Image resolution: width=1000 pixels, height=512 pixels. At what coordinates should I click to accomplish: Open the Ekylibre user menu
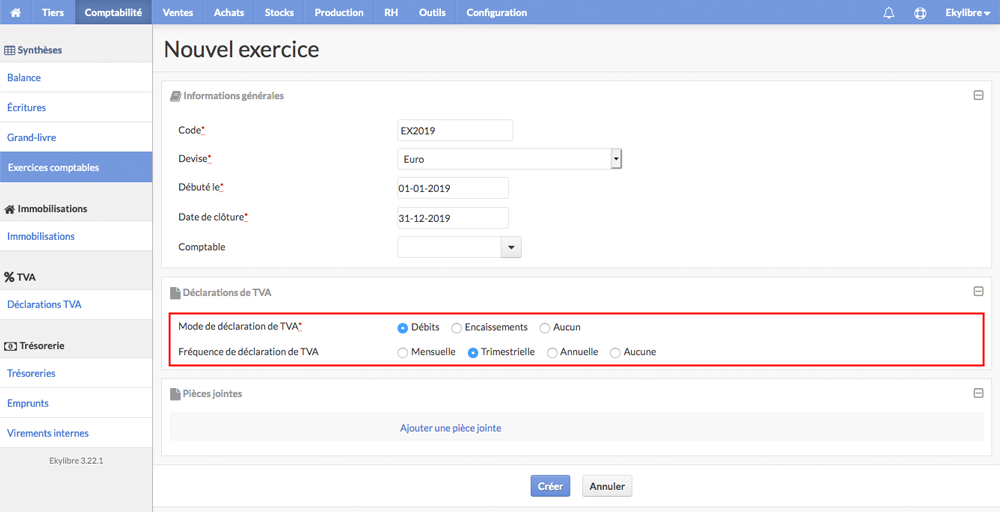point(967,13)
